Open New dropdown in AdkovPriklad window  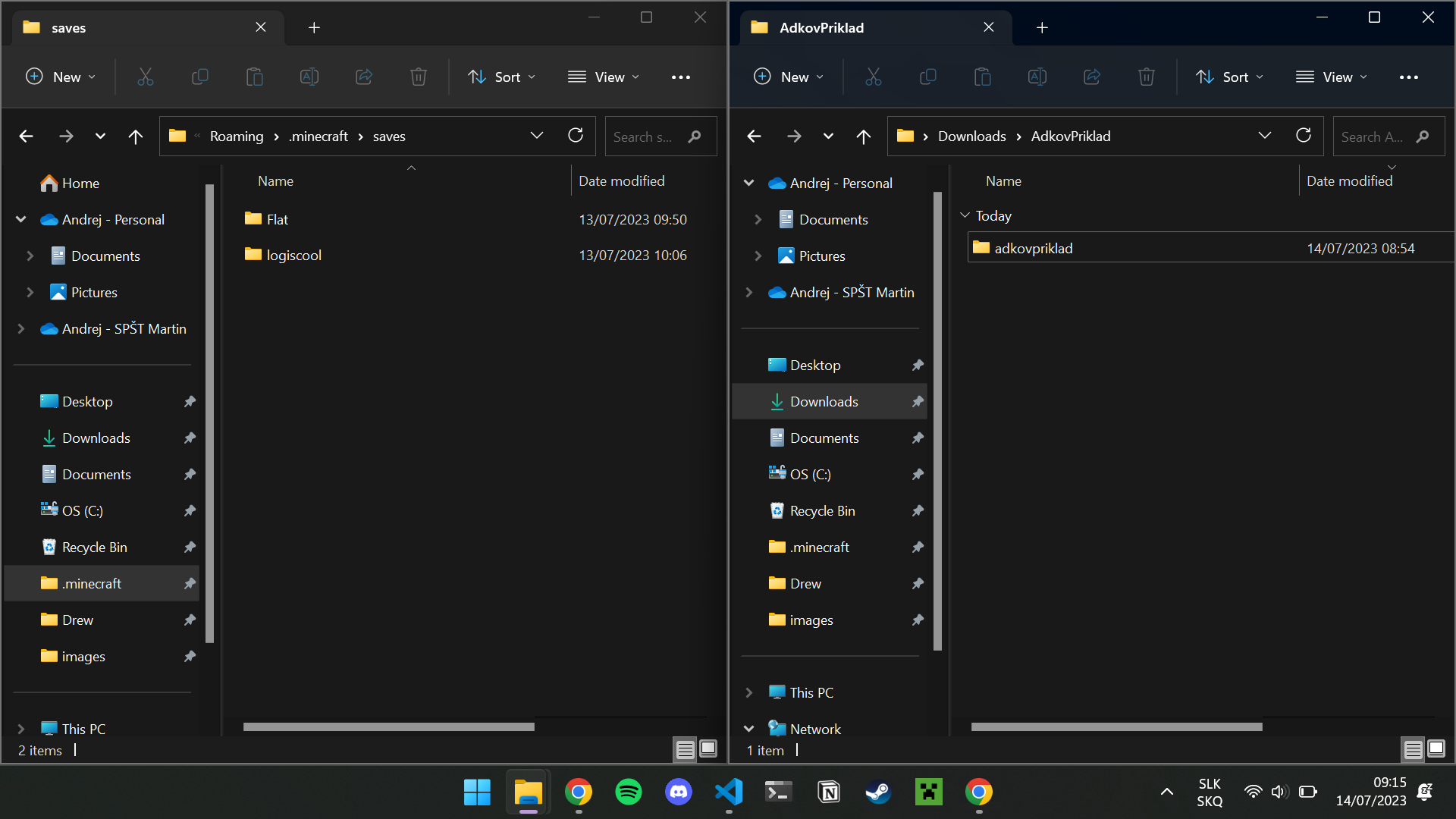789,77
